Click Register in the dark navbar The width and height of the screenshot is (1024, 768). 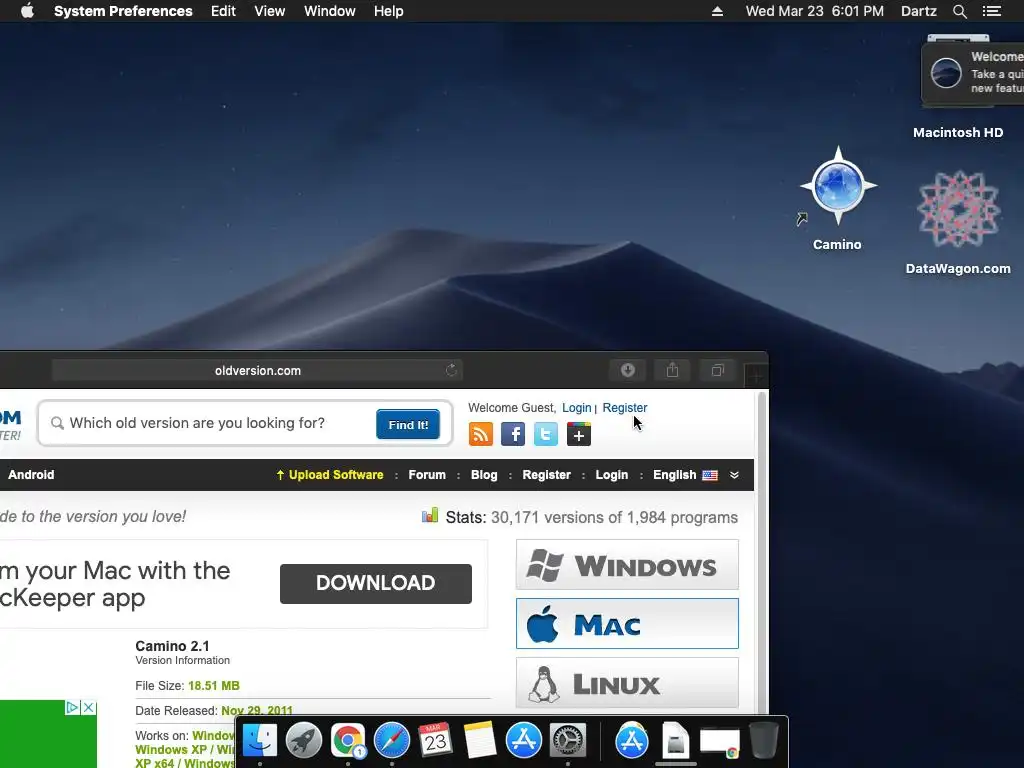(x=547, y=475)
